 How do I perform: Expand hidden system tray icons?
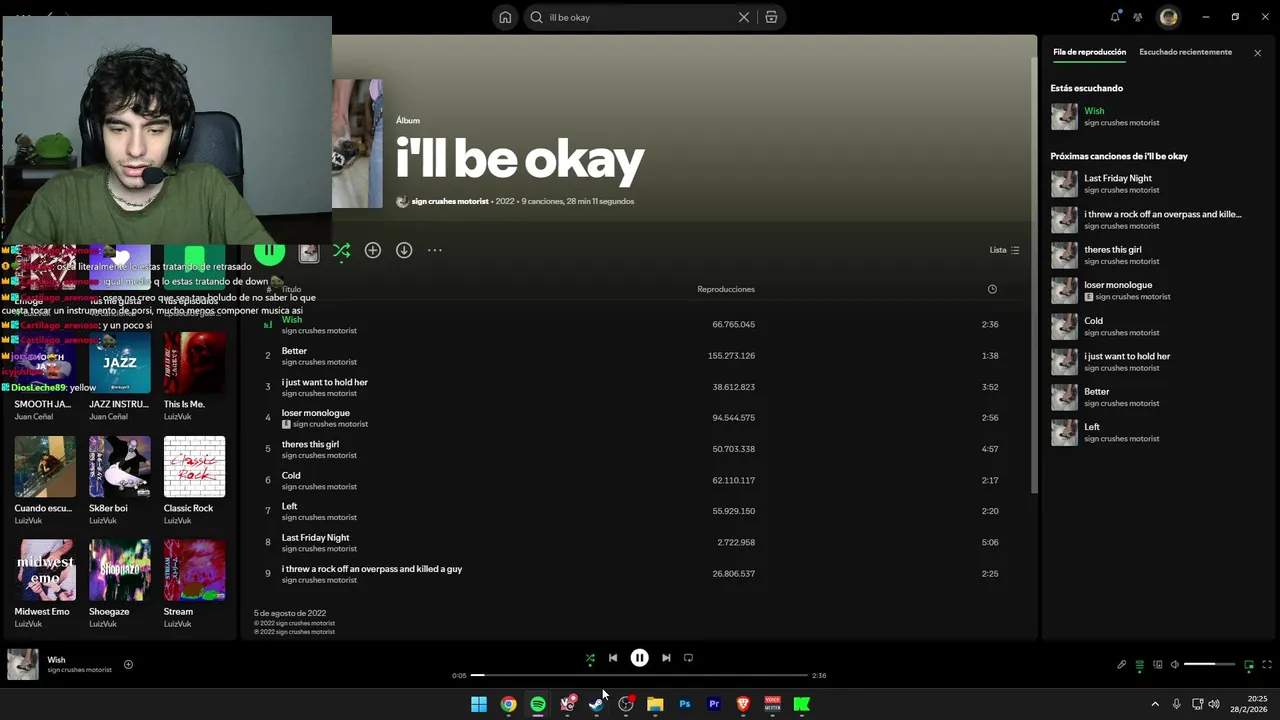click(x=1155, y=704)
